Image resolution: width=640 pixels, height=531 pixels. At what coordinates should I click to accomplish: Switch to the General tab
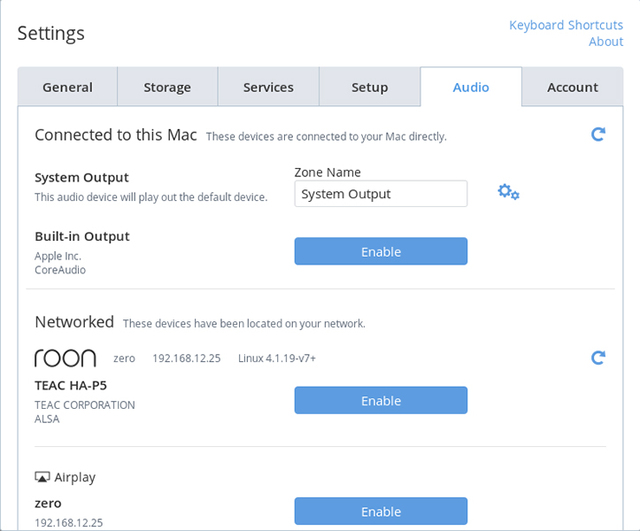point(67,87)
